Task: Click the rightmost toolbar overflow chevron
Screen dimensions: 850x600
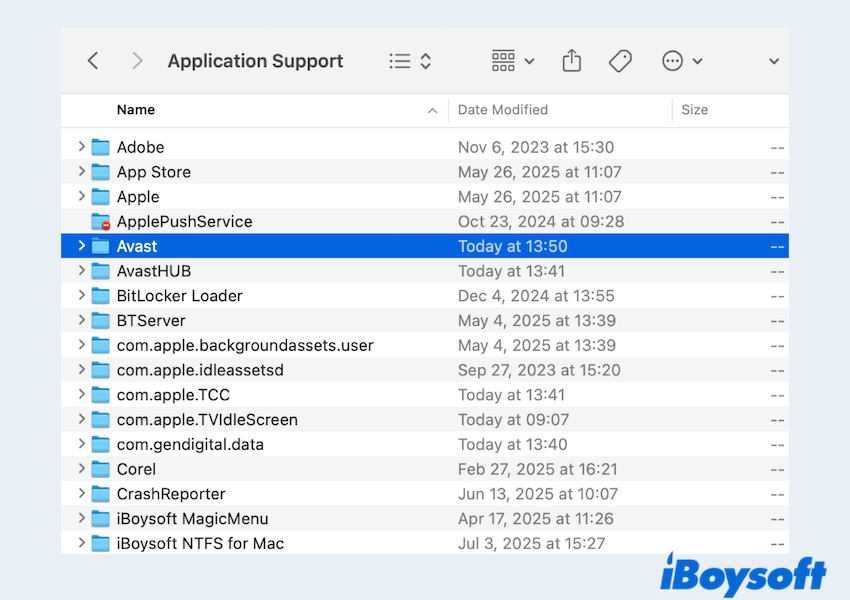Action: pos(773,61)
